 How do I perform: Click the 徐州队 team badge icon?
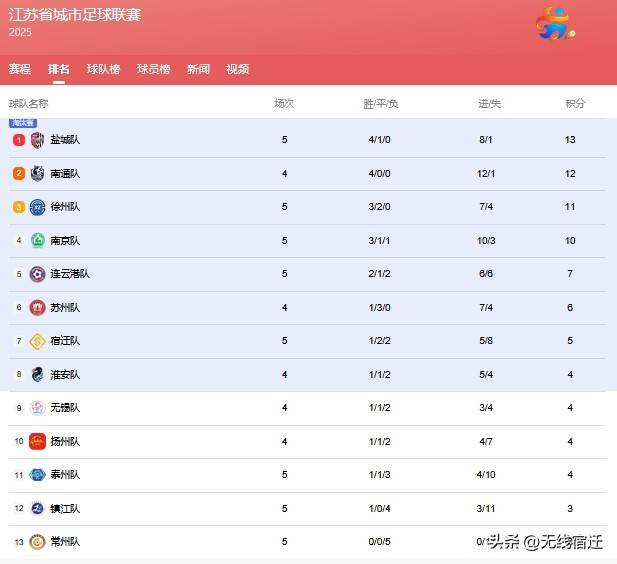37,207
